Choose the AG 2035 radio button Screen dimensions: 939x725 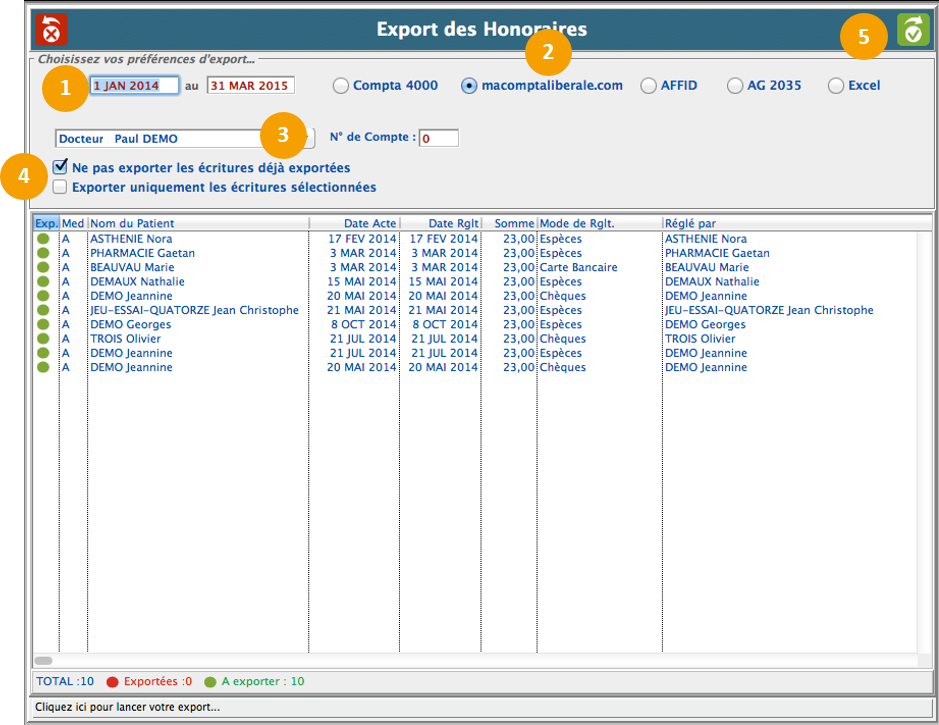(735, 86)
